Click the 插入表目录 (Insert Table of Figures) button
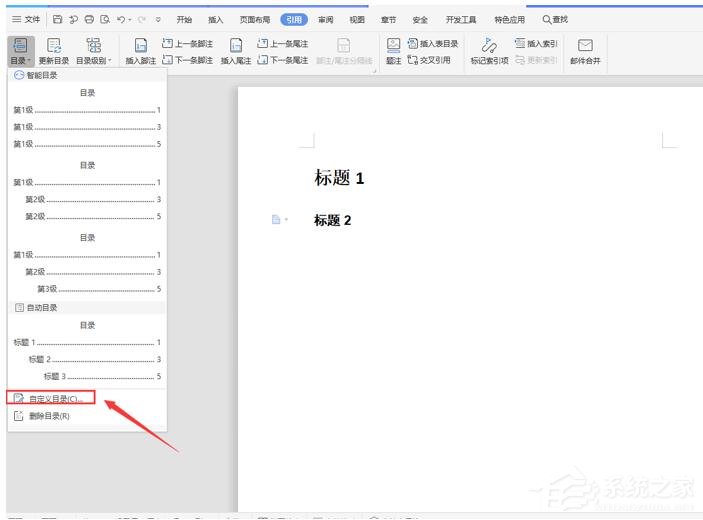The width and height of the screenshot is (703, 520). (433, 44)
